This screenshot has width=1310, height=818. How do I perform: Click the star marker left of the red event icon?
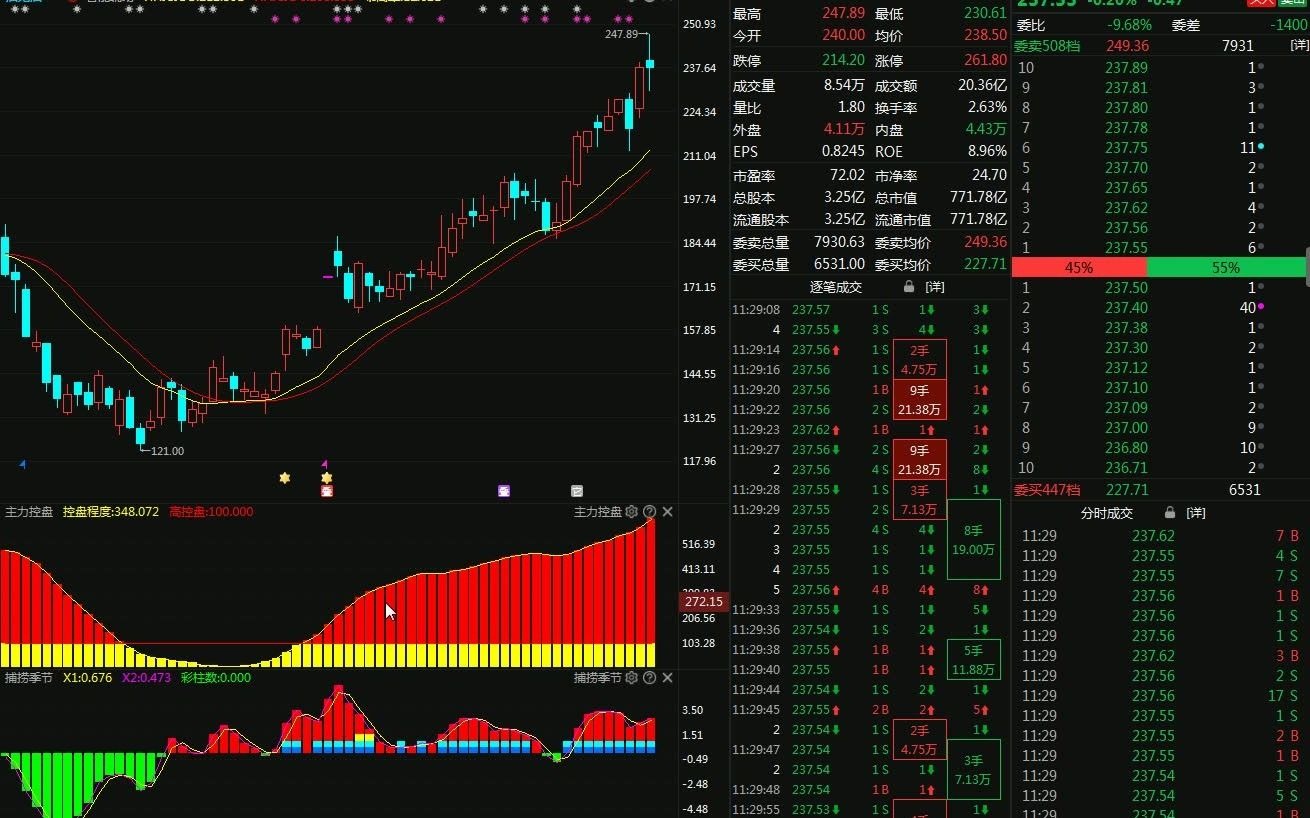coord(285,478)
